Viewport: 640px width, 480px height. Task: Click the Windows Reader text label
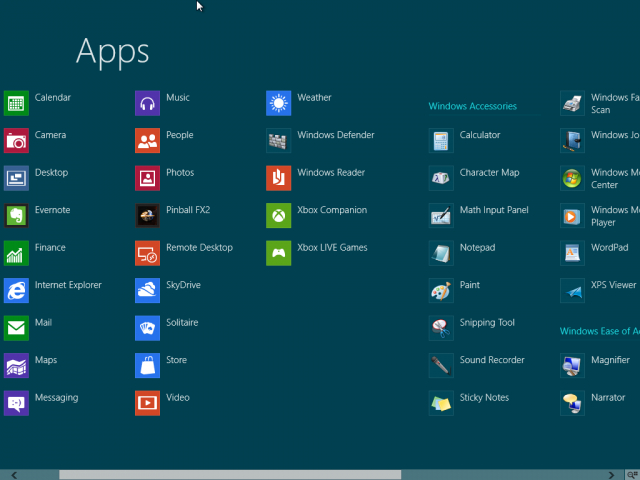[x=331, y=172]
